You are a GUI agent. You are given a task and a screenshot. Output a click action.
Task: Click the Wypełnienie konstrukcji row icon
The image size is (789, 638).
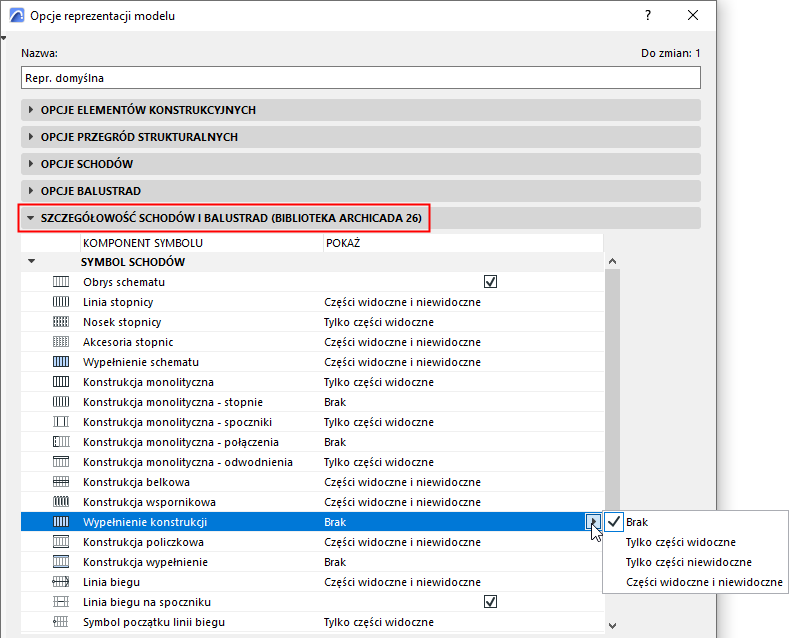click(x=61, y=522)
